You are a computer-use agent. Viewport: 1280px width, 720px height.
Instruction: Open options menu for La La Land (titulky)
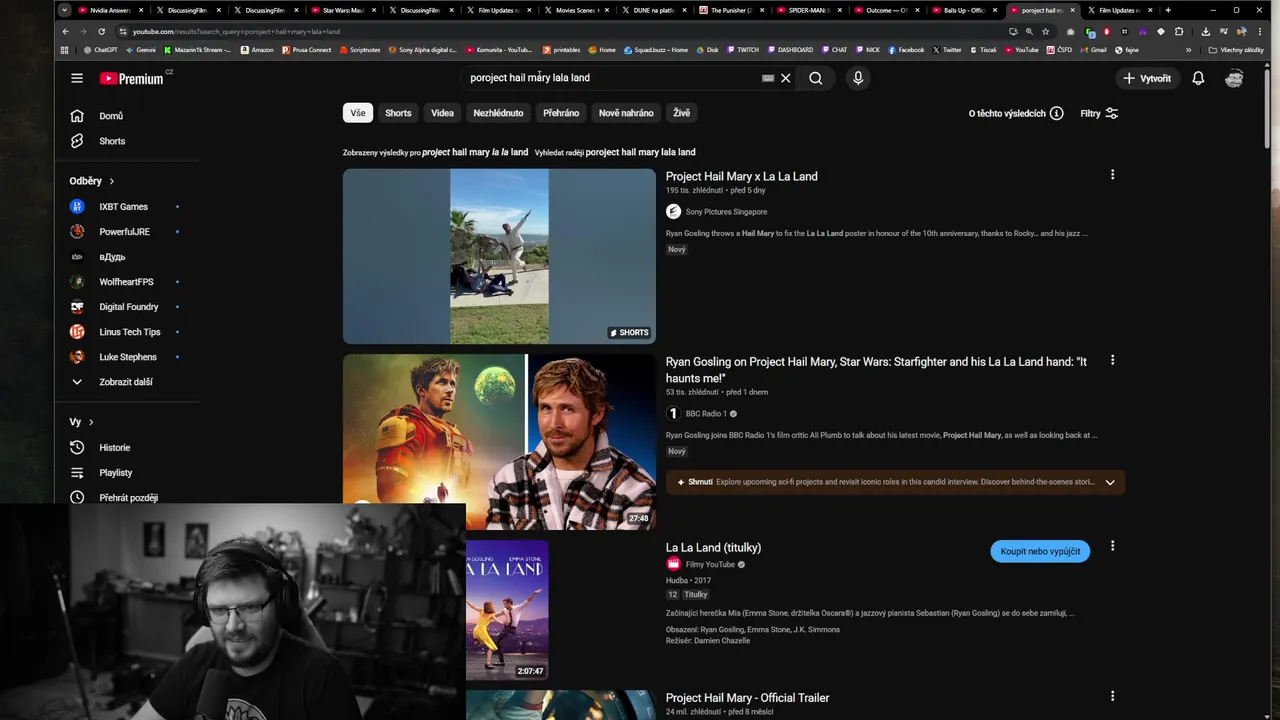(x=1112, y=546)
